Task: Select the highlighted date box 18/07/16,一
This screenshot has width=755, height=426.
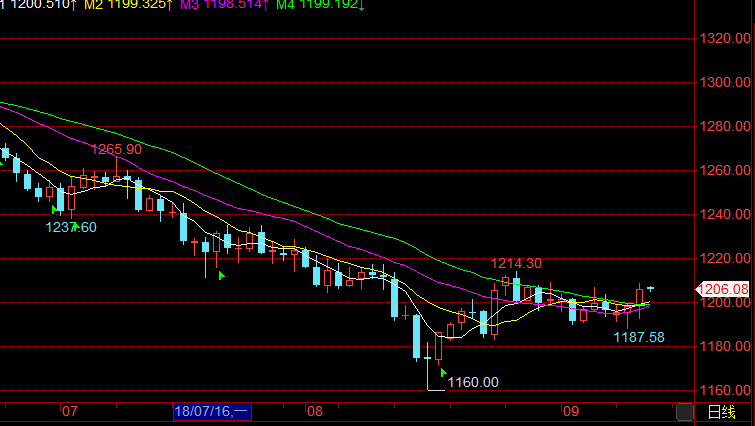Action: [212, 412]
